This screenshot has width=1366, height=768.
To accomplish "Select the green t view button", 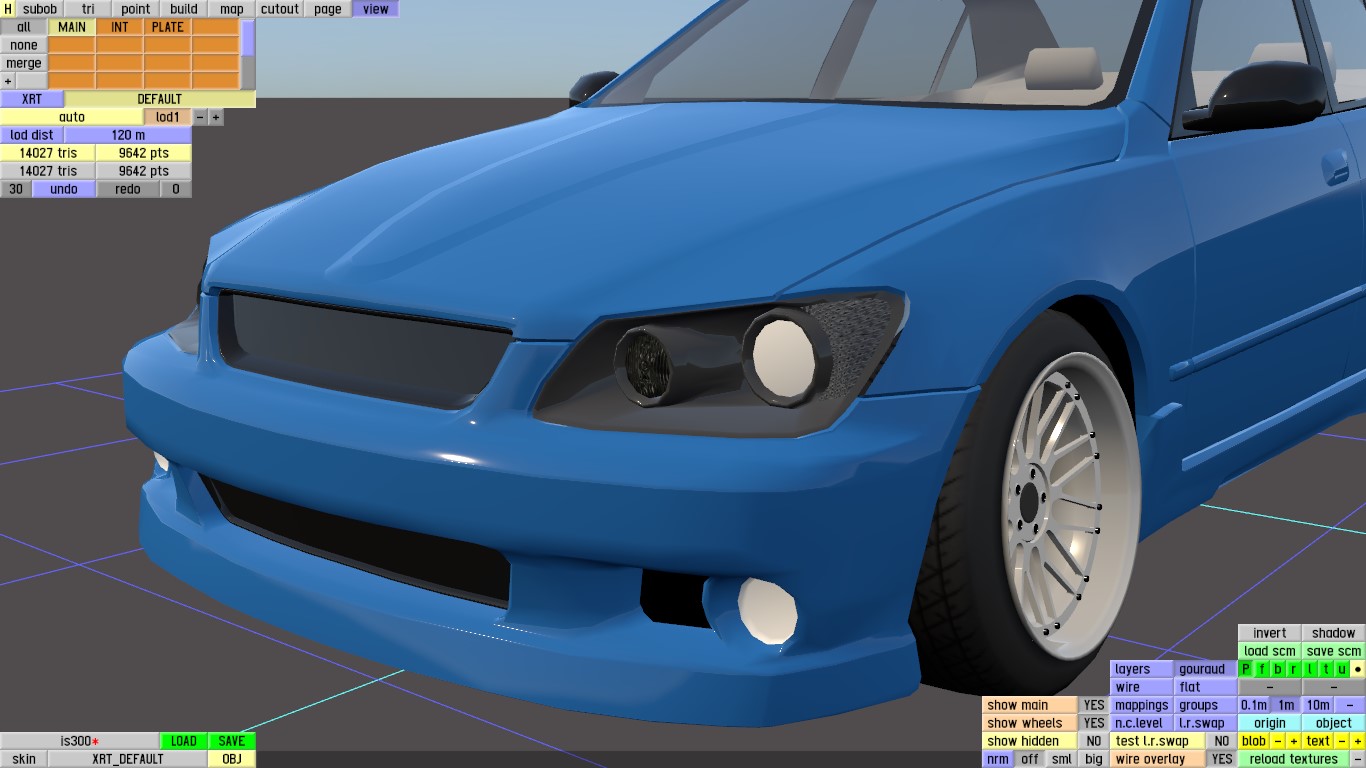I will point(1326,669).
